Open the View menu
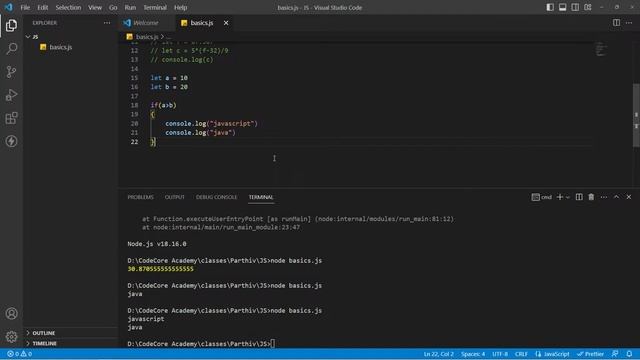Image resolution: width=640 pixels, height=360 pixels. [x=95, y=7]
